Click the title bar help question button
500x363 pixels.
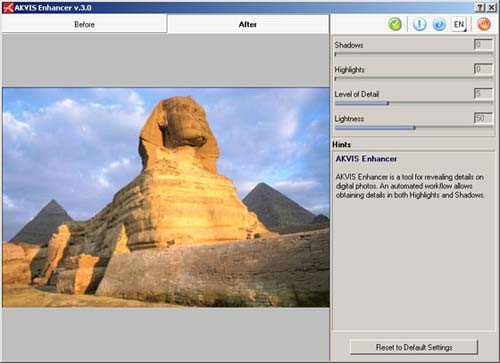[480, 8]
